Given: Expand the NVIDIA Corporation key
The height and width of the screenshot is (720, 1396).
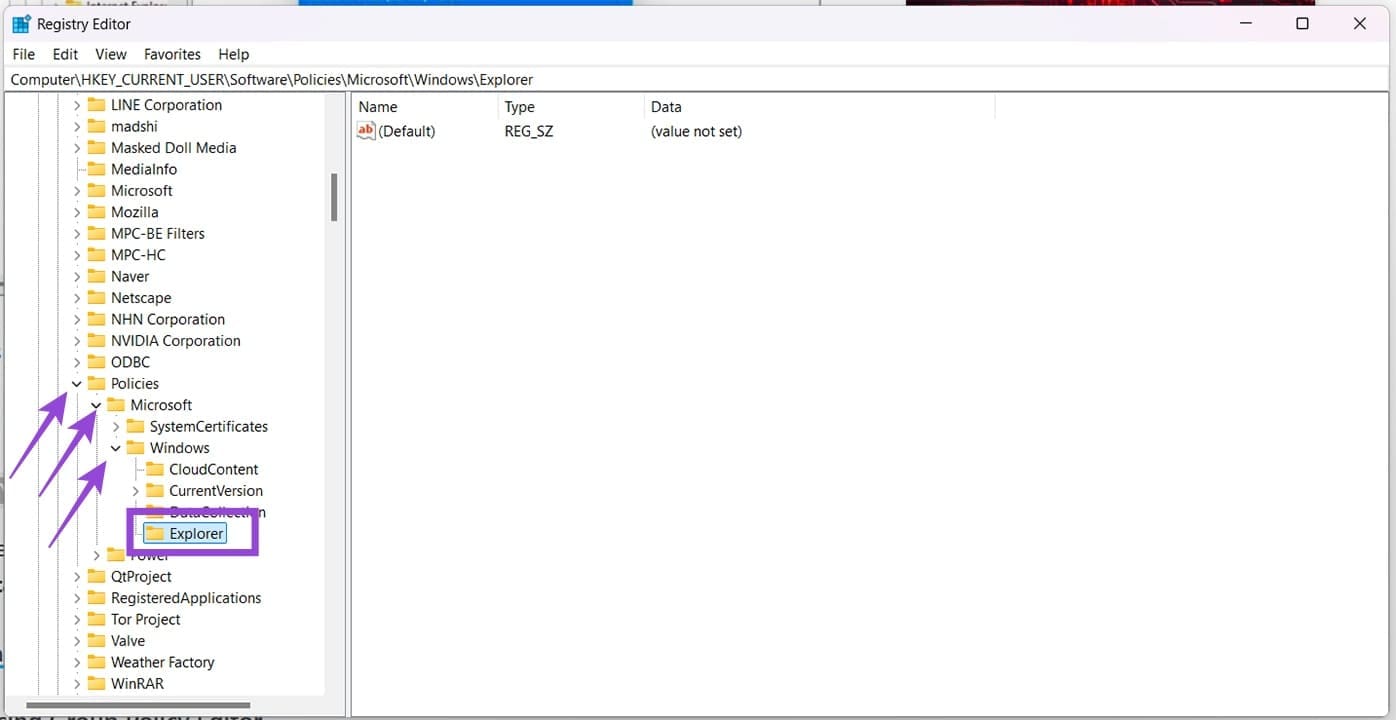Looking at the screenshot, I should click(x=77, y=341).
